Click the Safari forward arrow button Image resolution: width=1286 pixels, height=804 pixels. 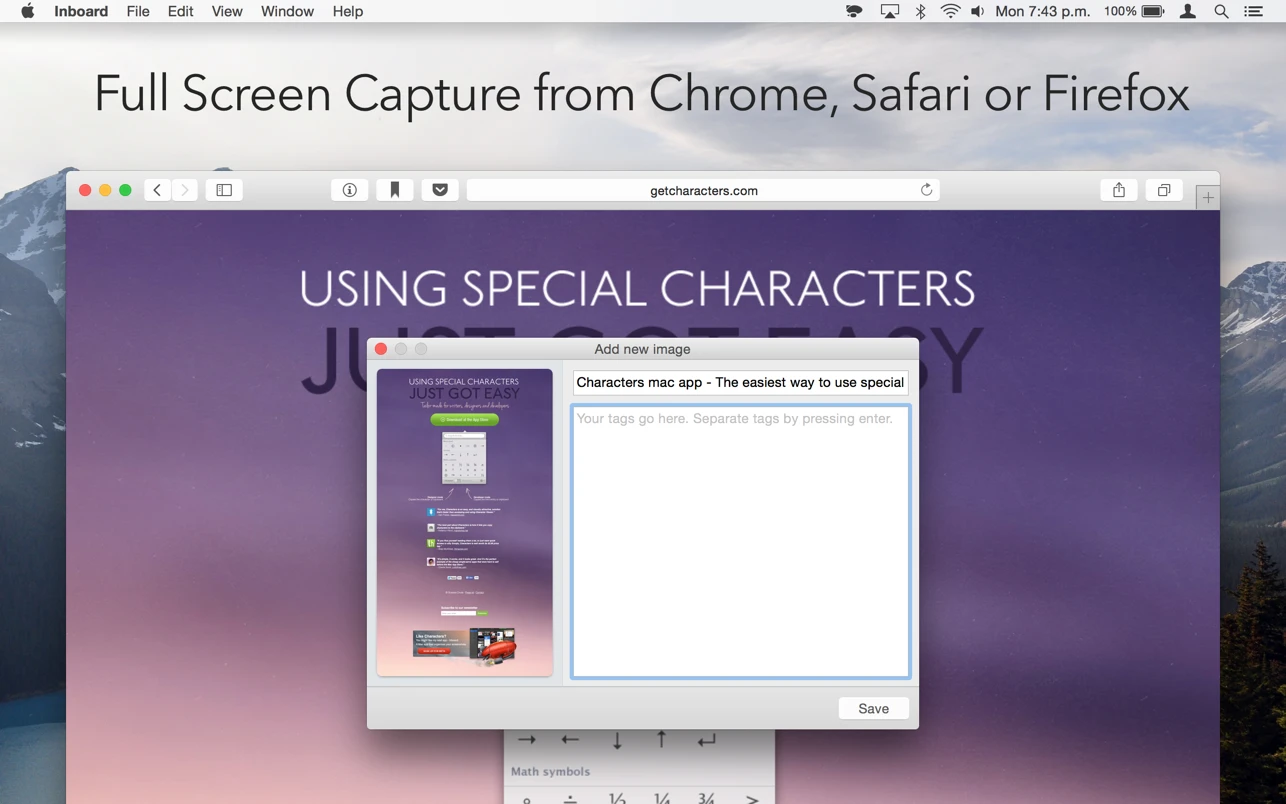pyautogui.click(x=185, y=190)
